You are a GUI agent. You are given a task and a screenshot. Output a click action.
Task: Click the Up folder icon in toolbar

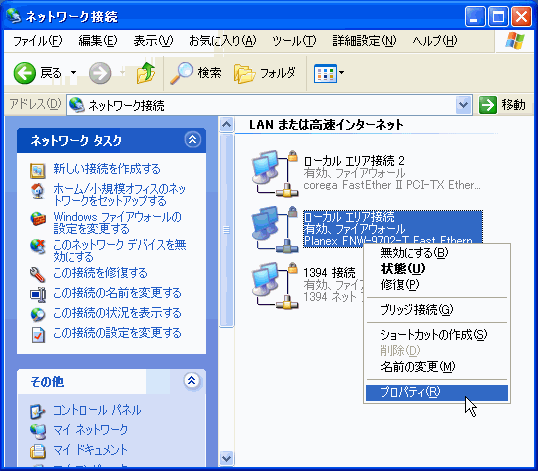[145, 73]
